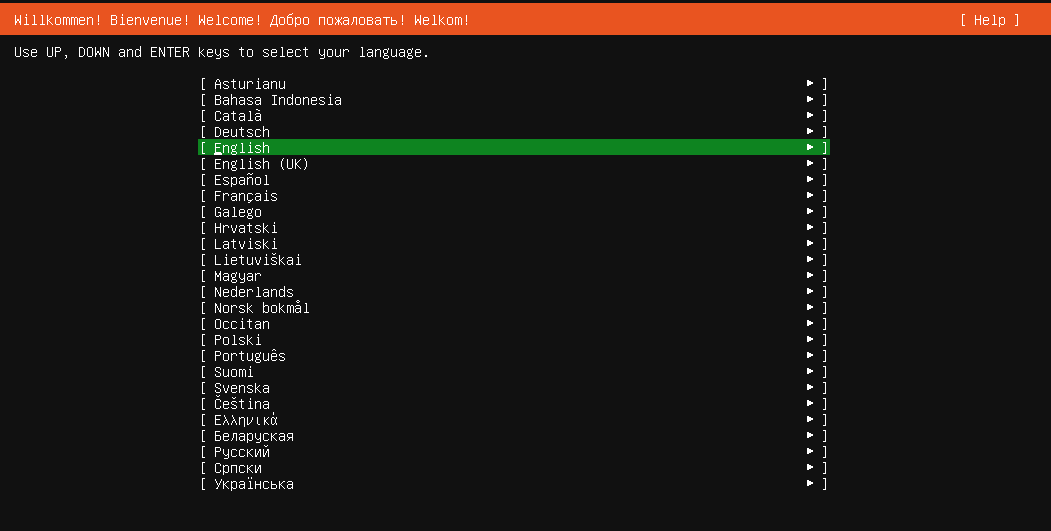Pick the Galego language row

click(x=514, y=213)
